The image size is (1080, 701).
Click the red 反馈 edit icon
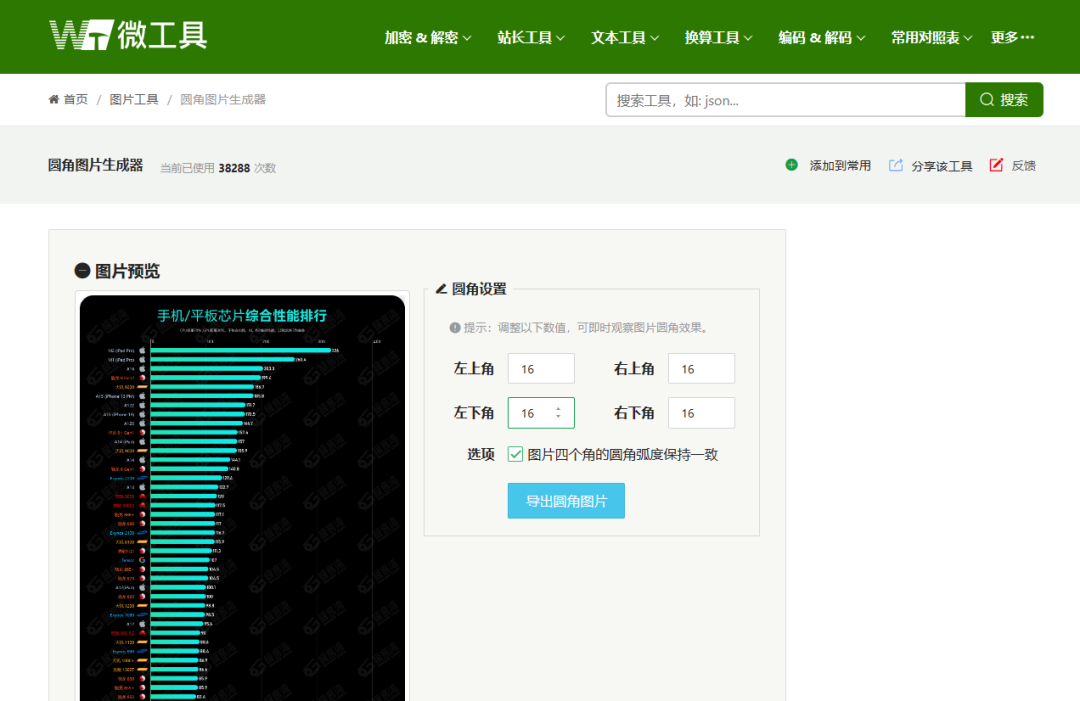996,165
